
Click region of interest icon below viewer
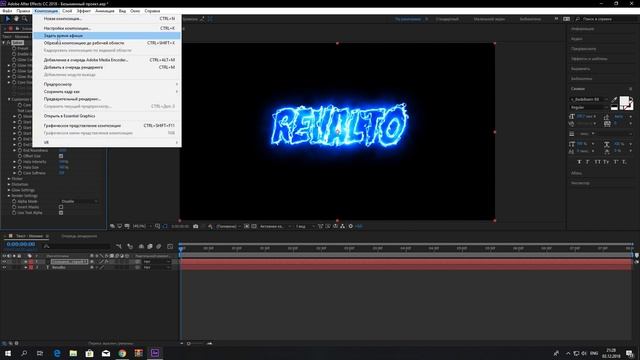pyautogui.click(x=247, y=226)
